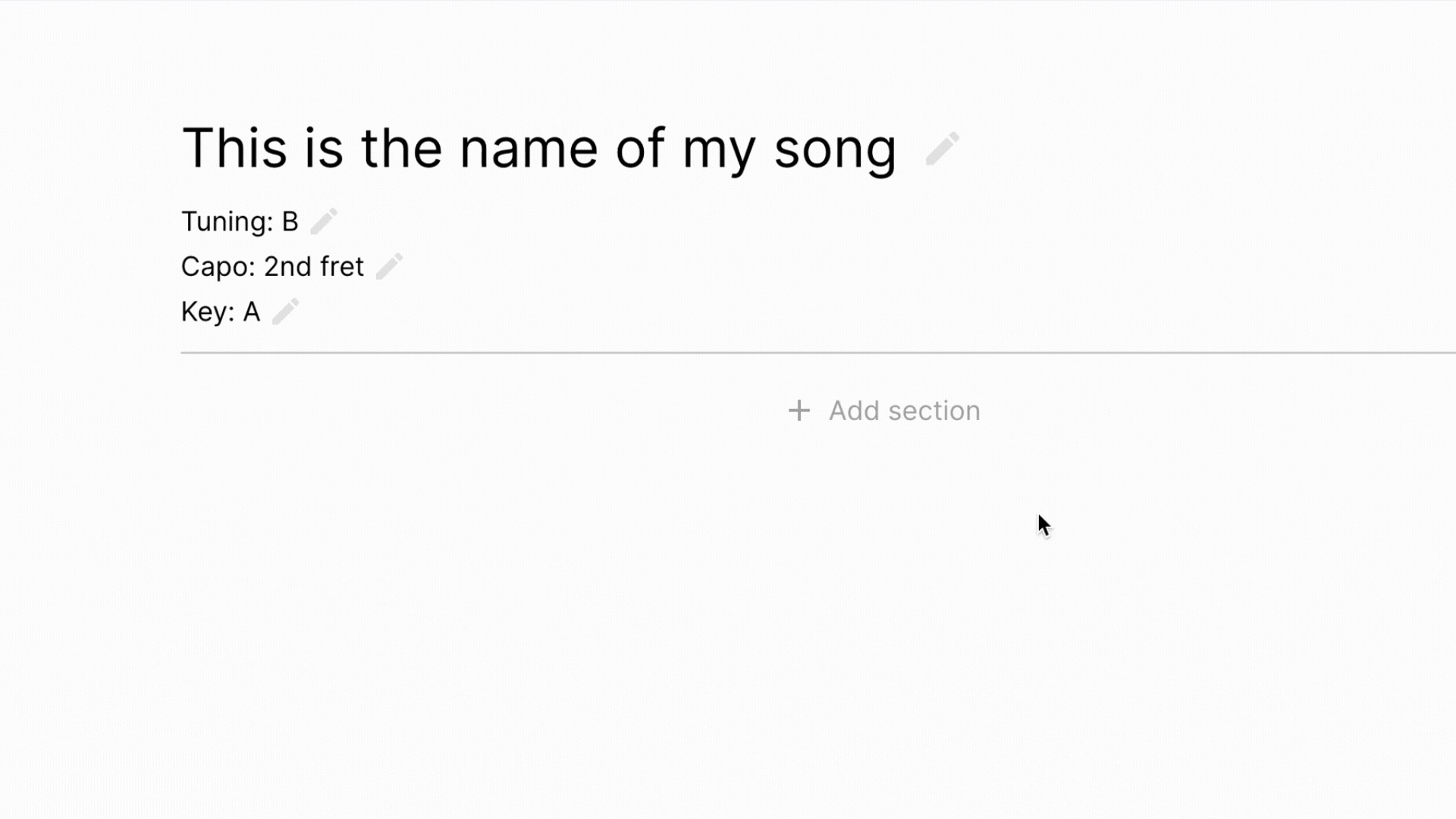Click the pencil icon next to Key: A
1456x819 pixels.
(x=286, y=311)
